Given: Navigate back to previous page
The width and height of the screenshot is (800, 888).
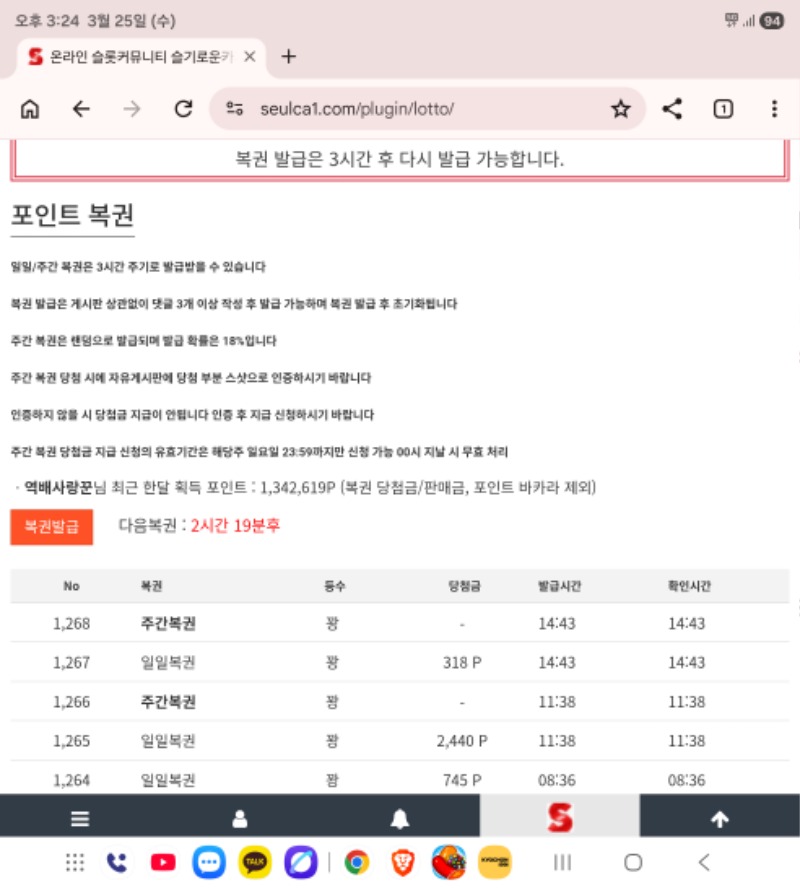Looking at the screenshot, I should click(81, 109).
